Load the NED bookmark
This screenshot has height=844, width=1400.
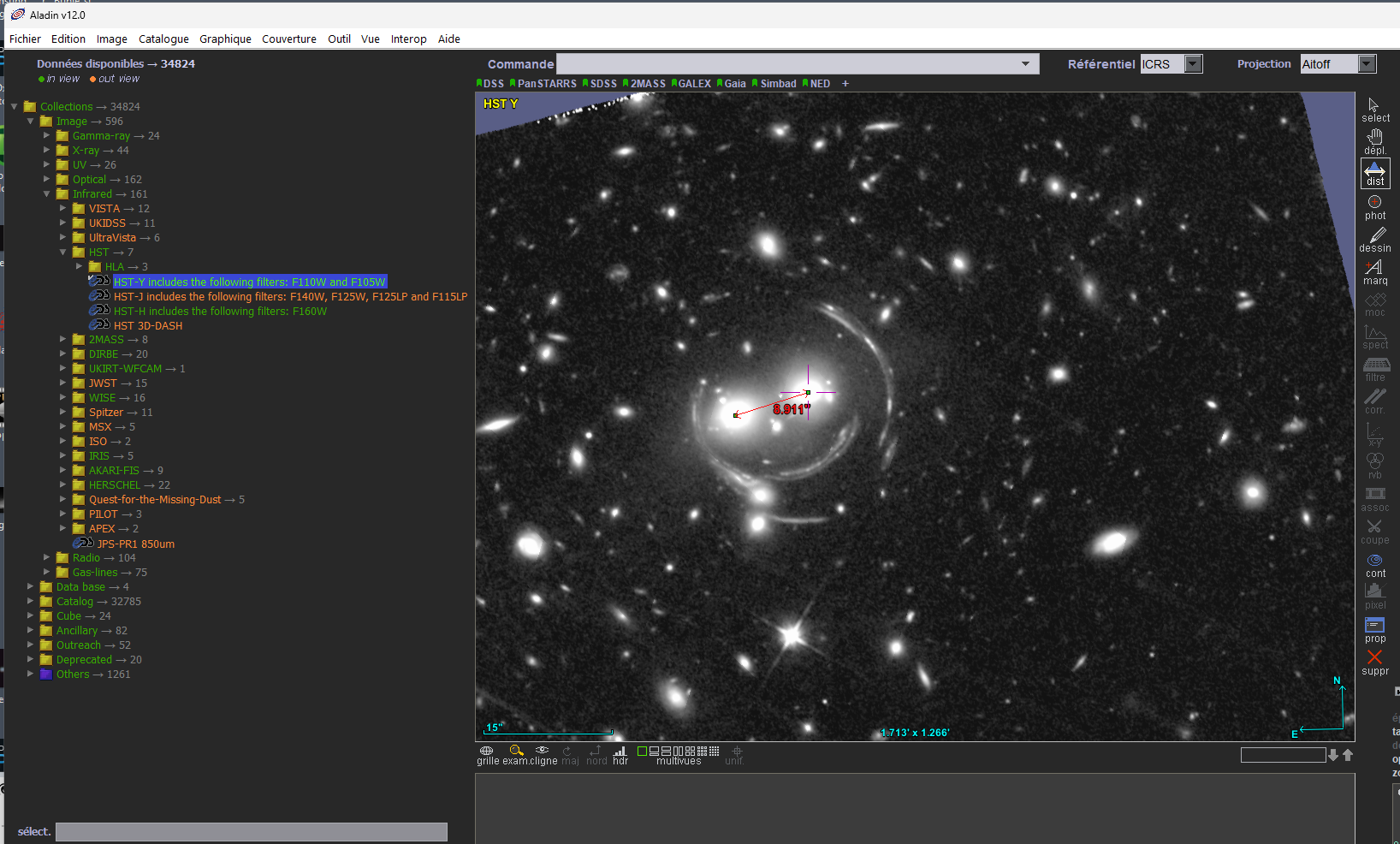pos(816,83)
